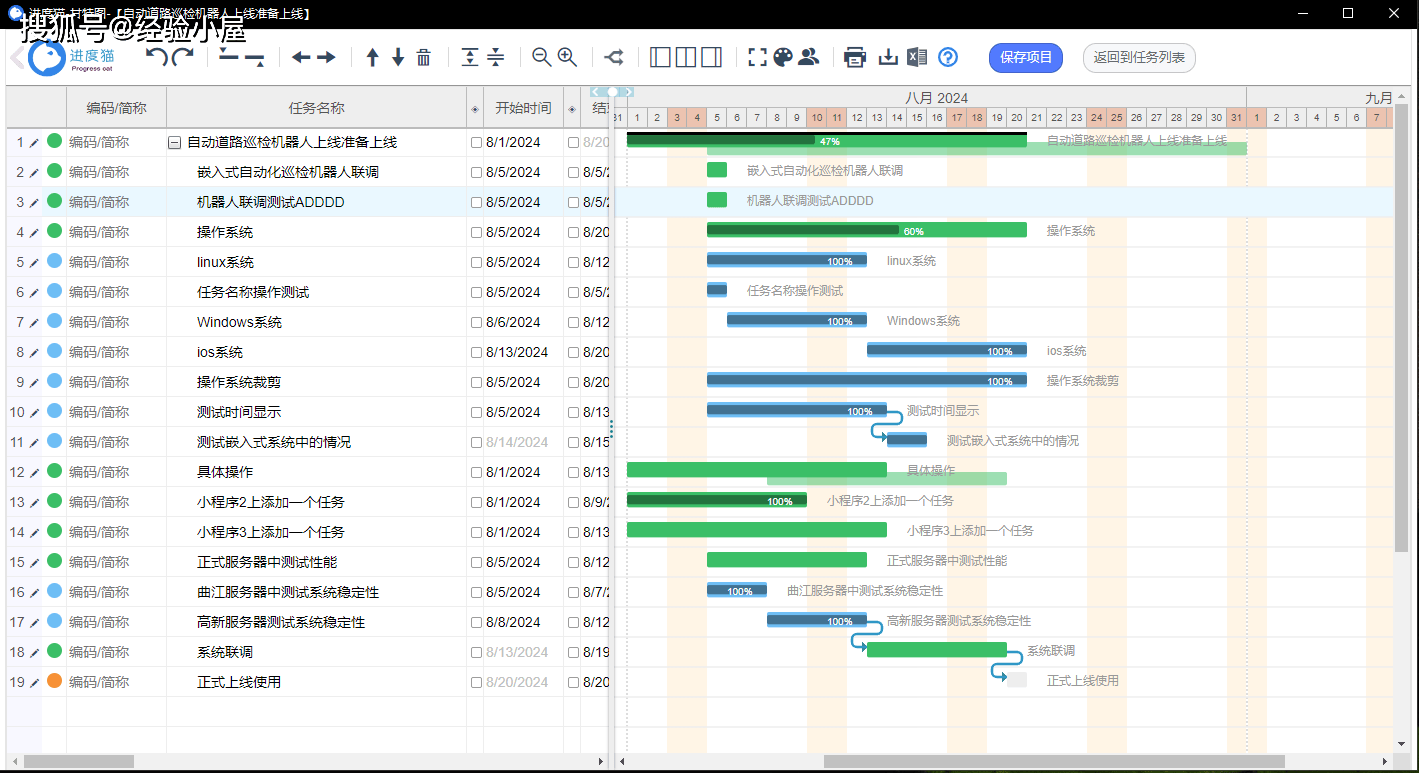Toggle end-date milestone checkbox for 正式上线使用

pos(573,682)
